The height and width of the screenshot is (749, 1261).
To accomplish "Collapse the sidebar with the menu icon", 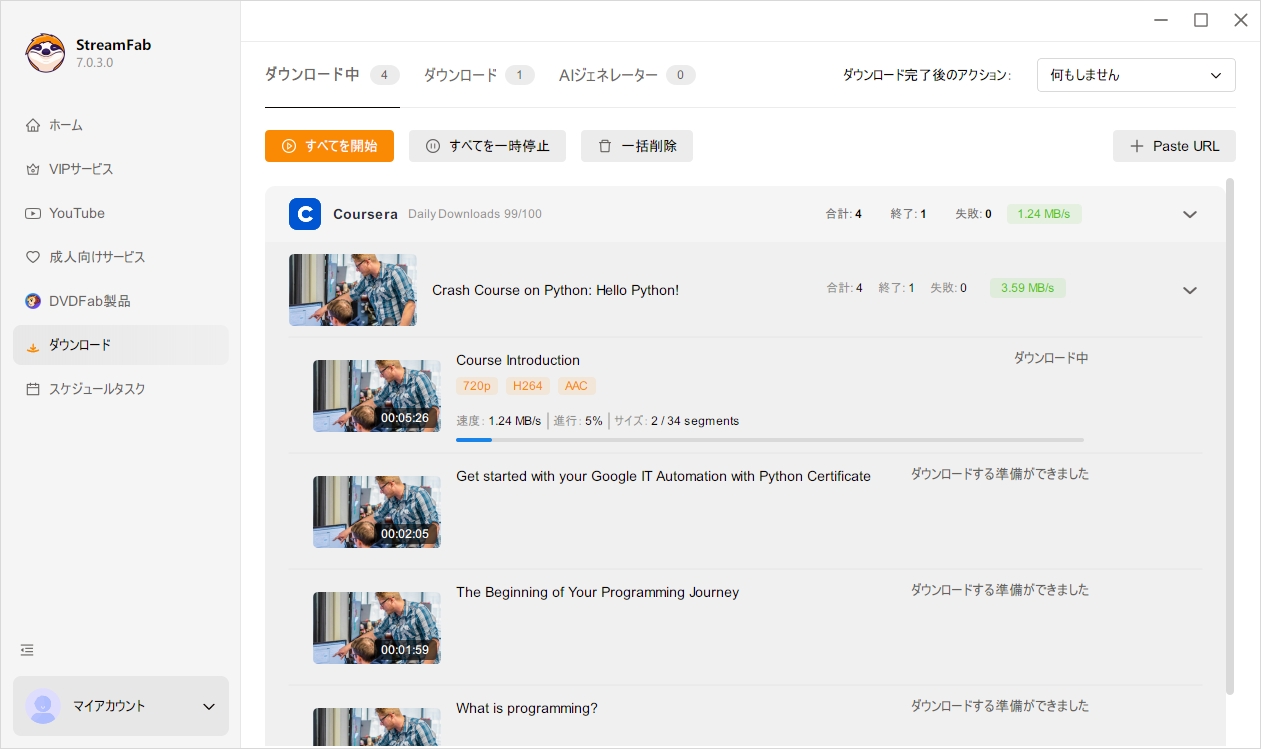I will [27, 650].
